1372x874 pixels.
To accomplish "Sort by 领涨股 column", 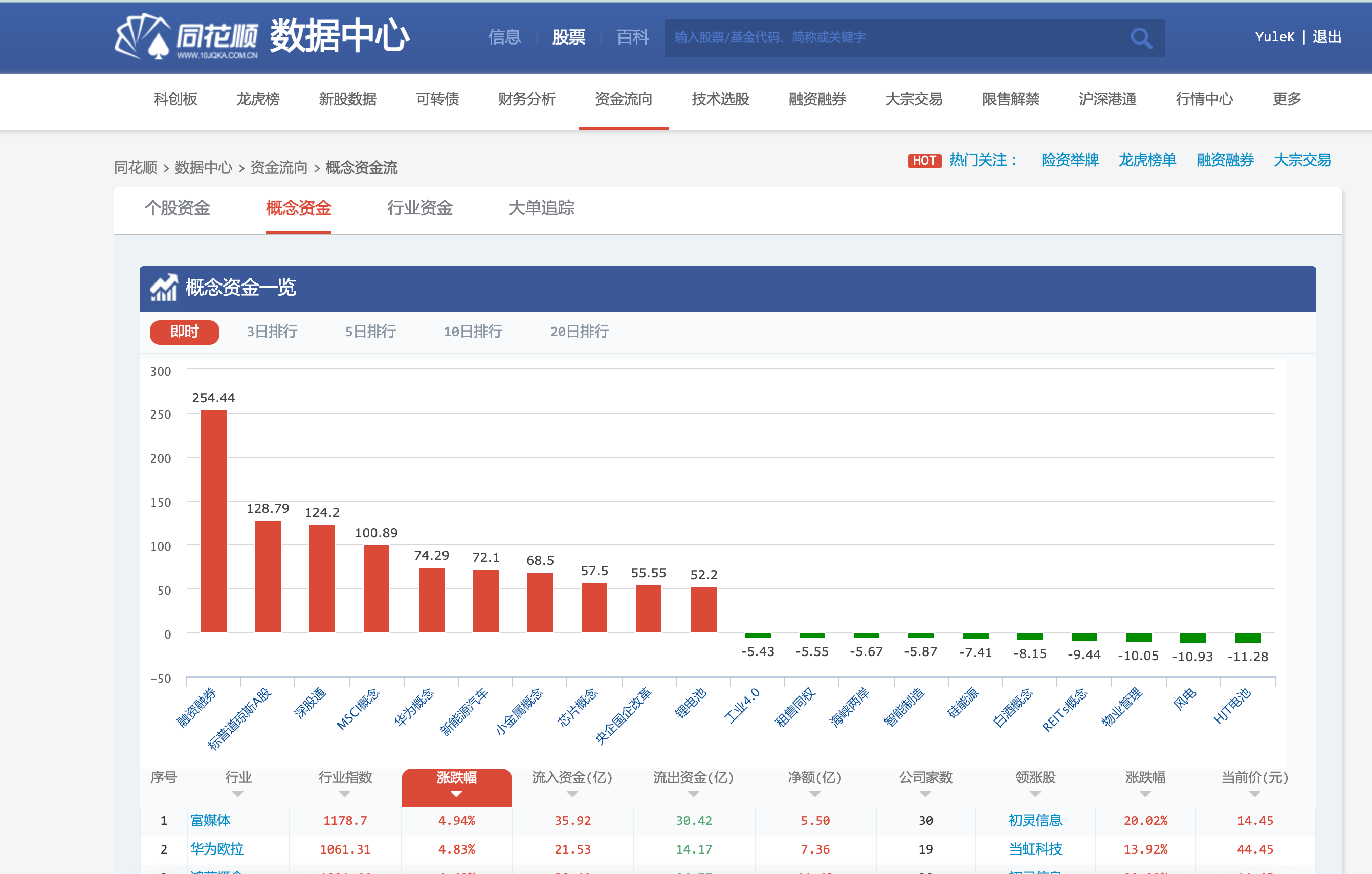I will point(1035,794).
